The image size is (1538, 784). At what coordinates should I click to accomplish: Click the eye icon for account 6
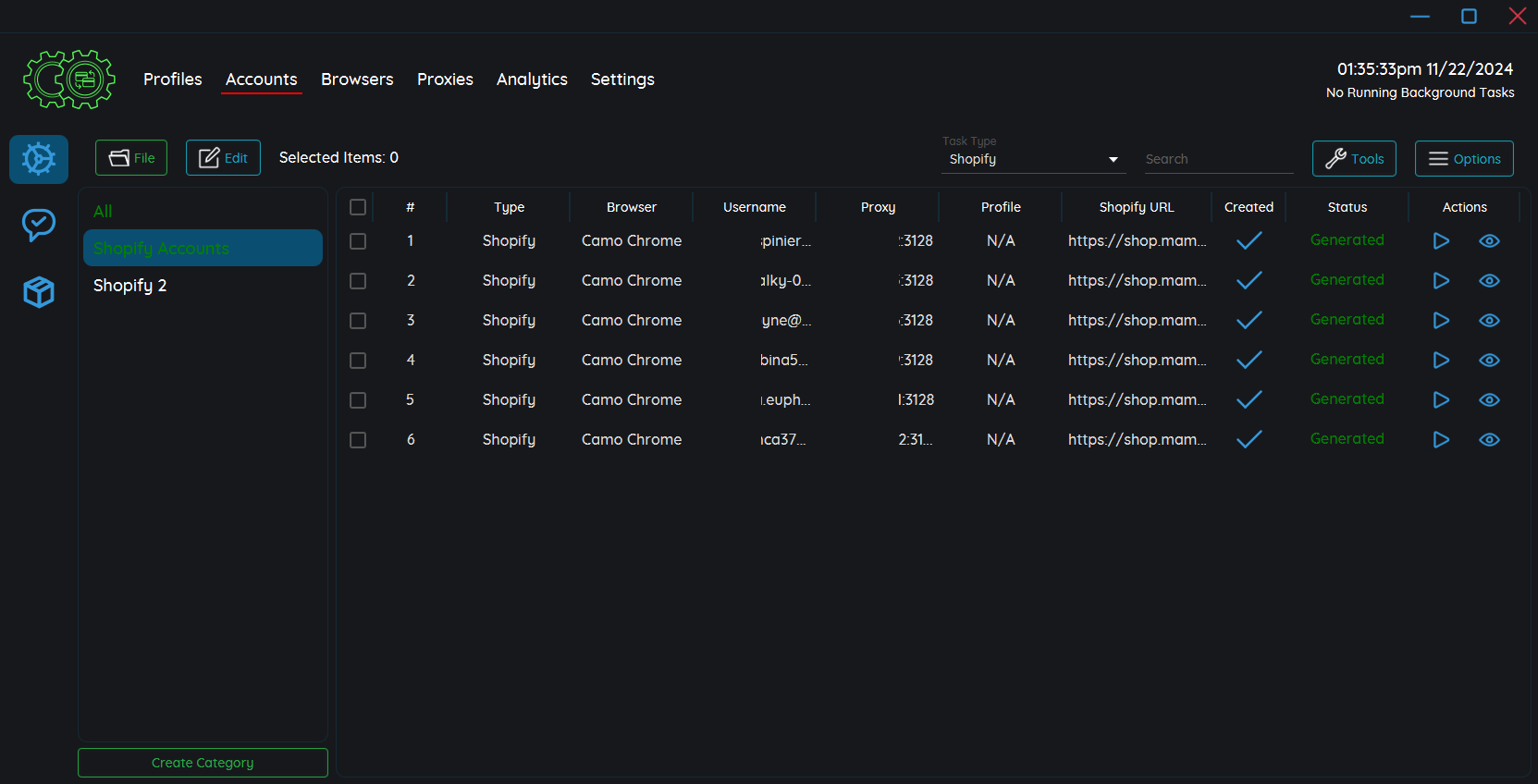[x=1489, y=440]
